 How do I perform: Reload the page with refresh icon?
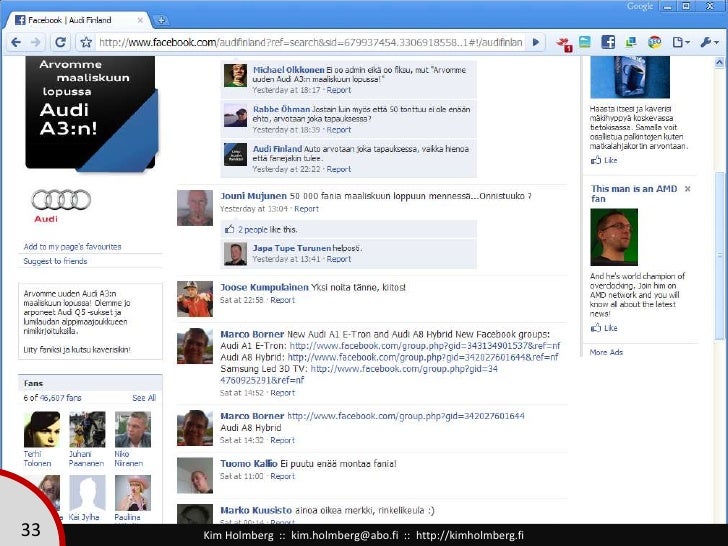coord(60,42)
